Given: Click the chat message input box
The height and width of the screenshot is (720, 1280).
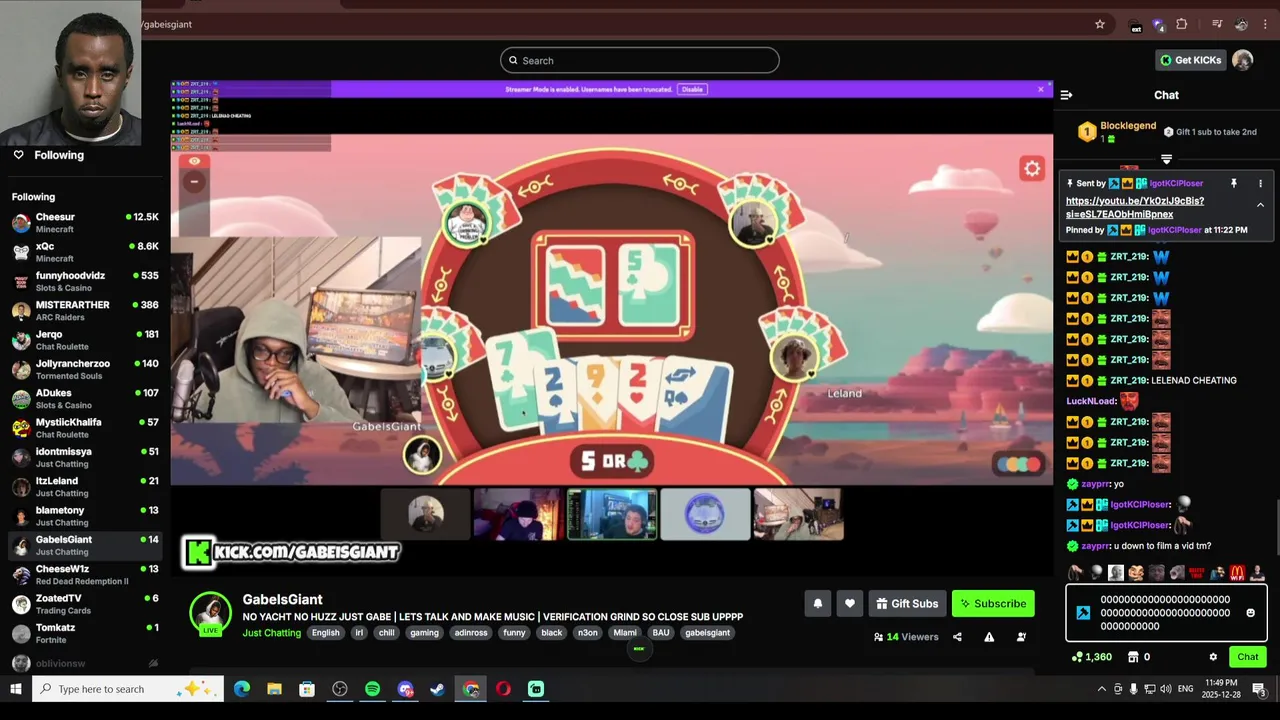Looking at the screenshot, I should coord(1166,613).
